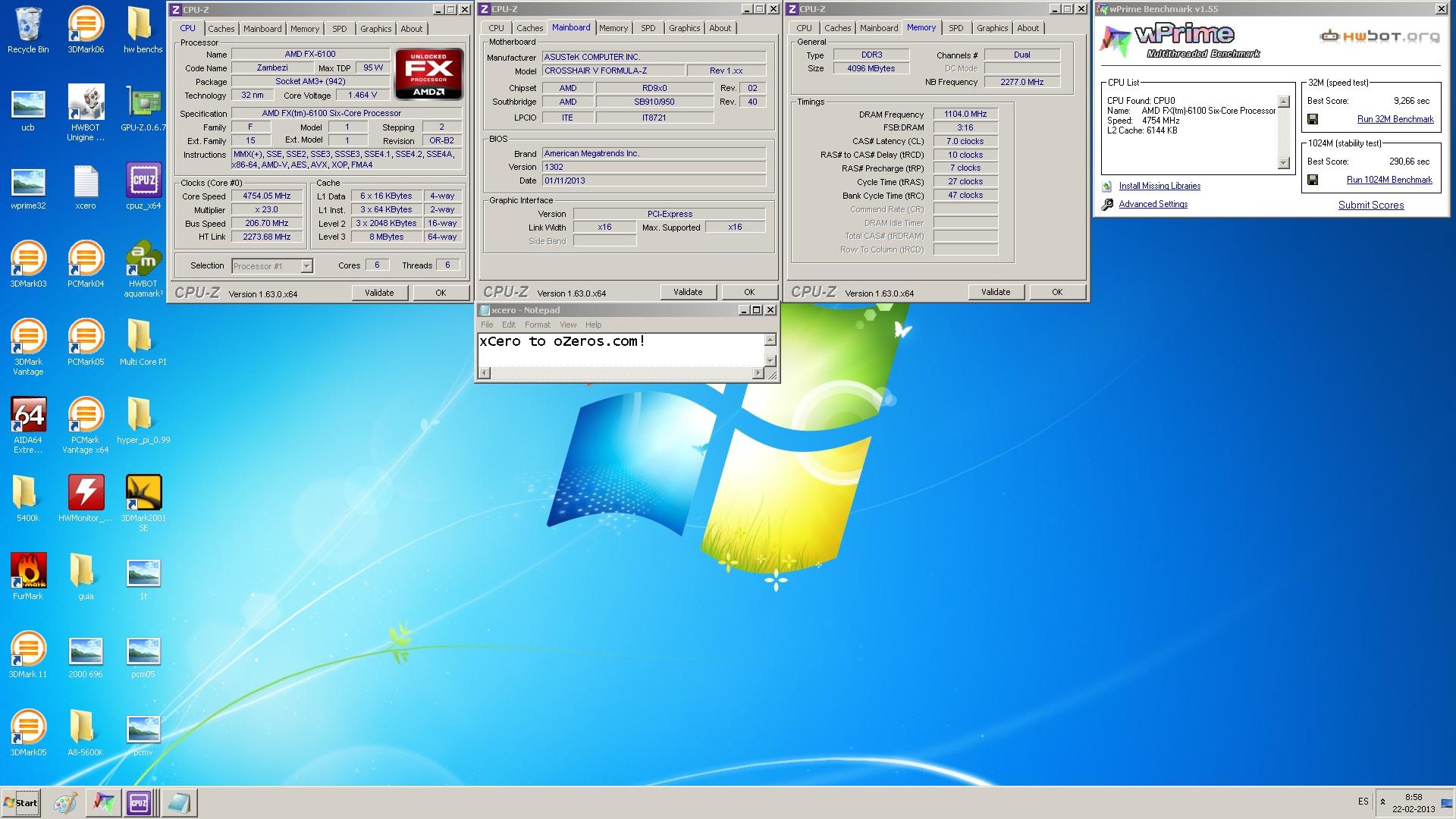Open Install Missing Libraries link
This screenshot has width=1456, height=819.
point(1159,186)
